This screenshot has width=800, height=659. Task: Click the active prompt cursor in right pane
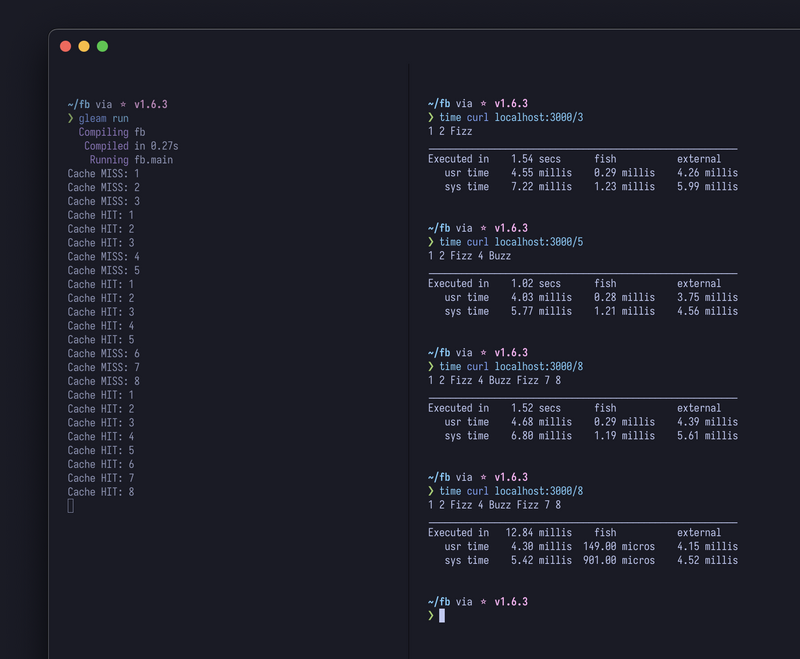point(442,616)
